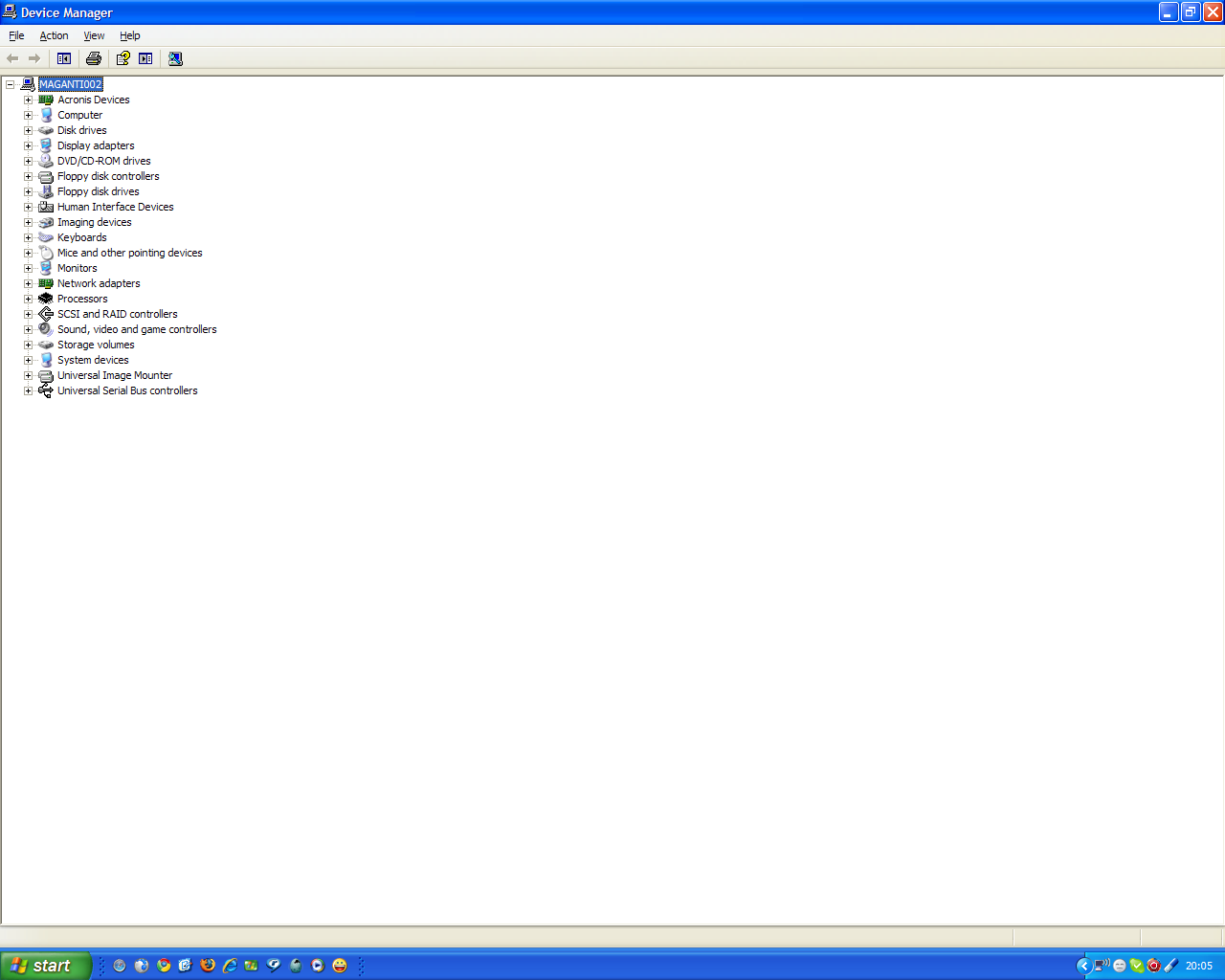This screenshot has height=980, width=1225.
Task: Expand Mice and other pointing devices
Action: click(28, 253)
